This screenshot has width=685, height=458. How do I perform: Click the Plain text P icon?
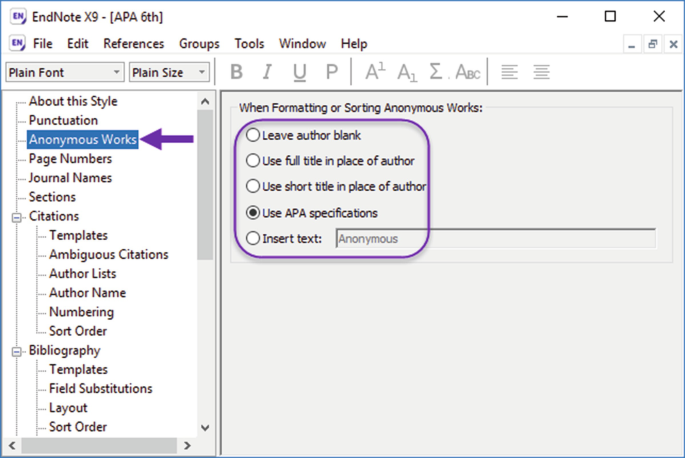[332, 72]
